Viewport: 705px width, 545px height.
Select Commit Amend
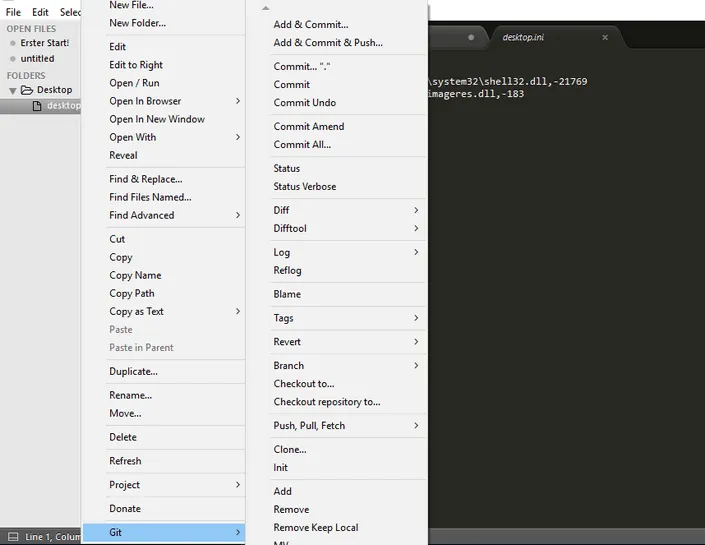(309, 126)
